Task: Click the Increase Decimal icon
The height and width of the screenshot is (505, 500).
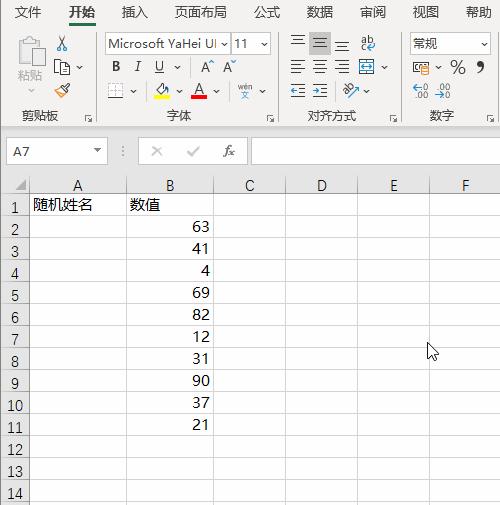Action: (421, 91)
